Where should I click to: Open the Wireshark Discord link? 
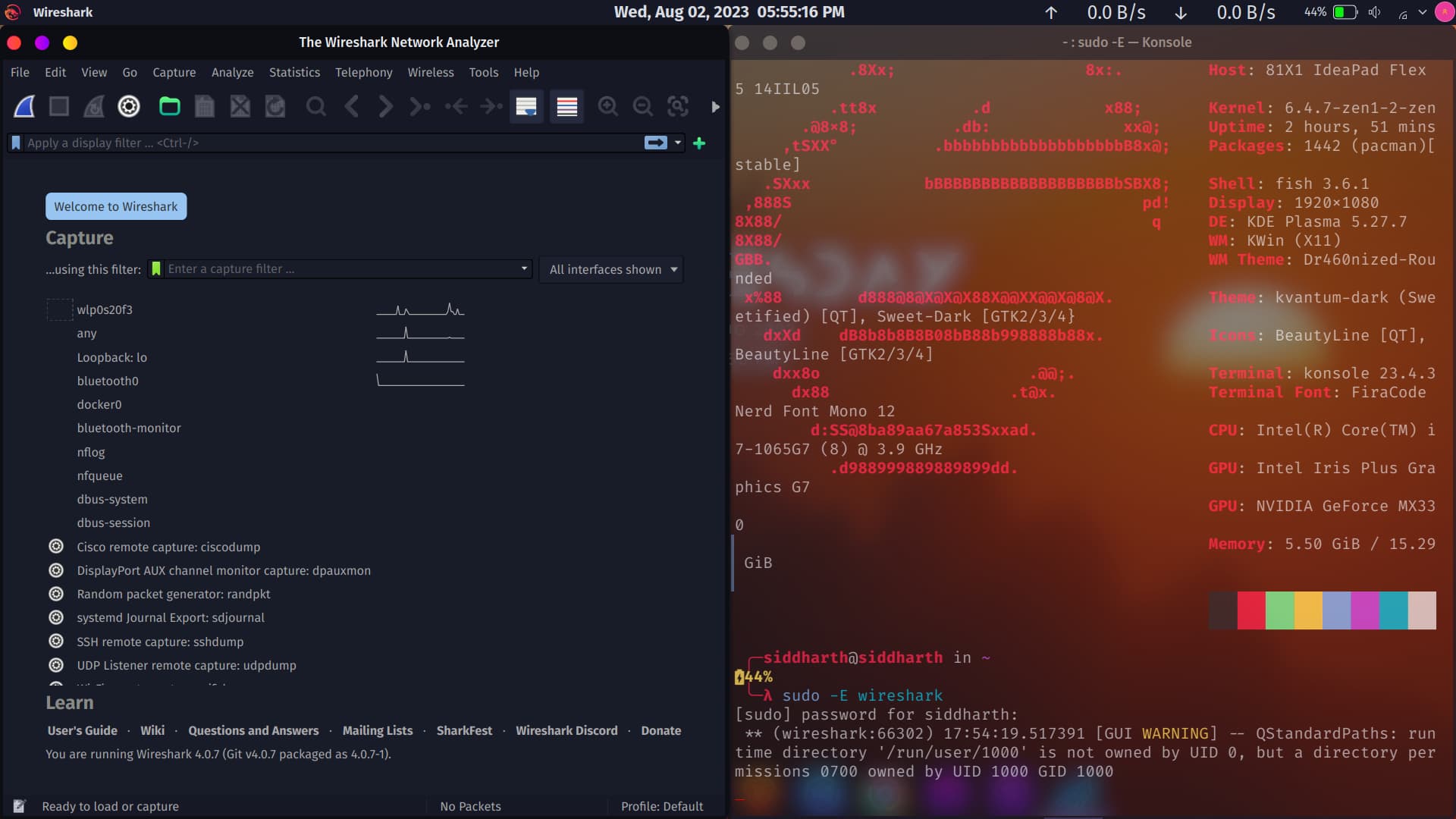566,730
